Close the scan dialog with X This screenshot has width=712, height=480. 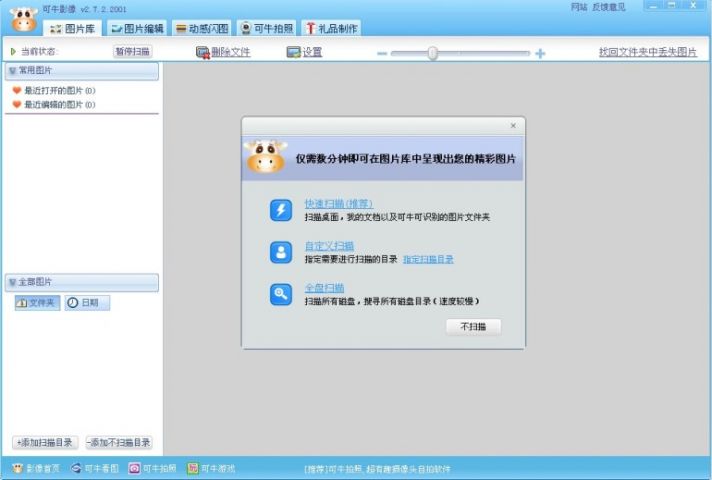(x=513, y=126)
